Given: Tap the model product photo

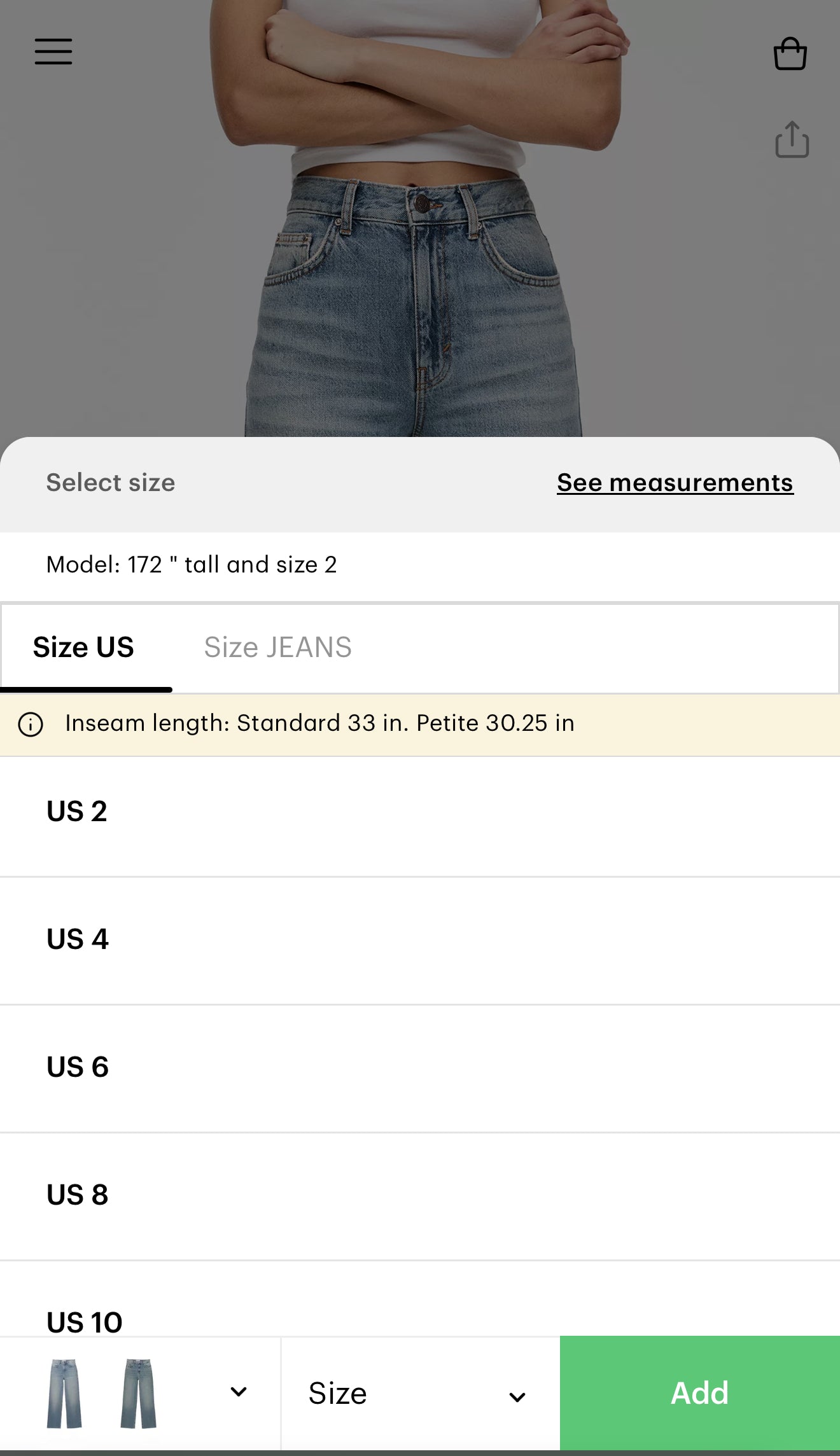Looking at the screenshot, I should [x=420, y=254].
